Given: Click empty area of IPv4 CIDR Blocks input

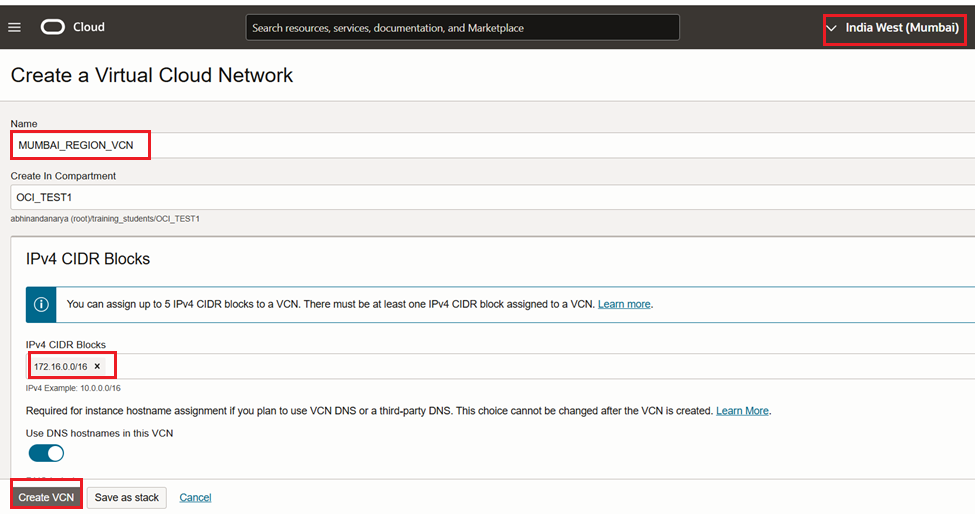Looking at the screenshot, I should (500, 367).
